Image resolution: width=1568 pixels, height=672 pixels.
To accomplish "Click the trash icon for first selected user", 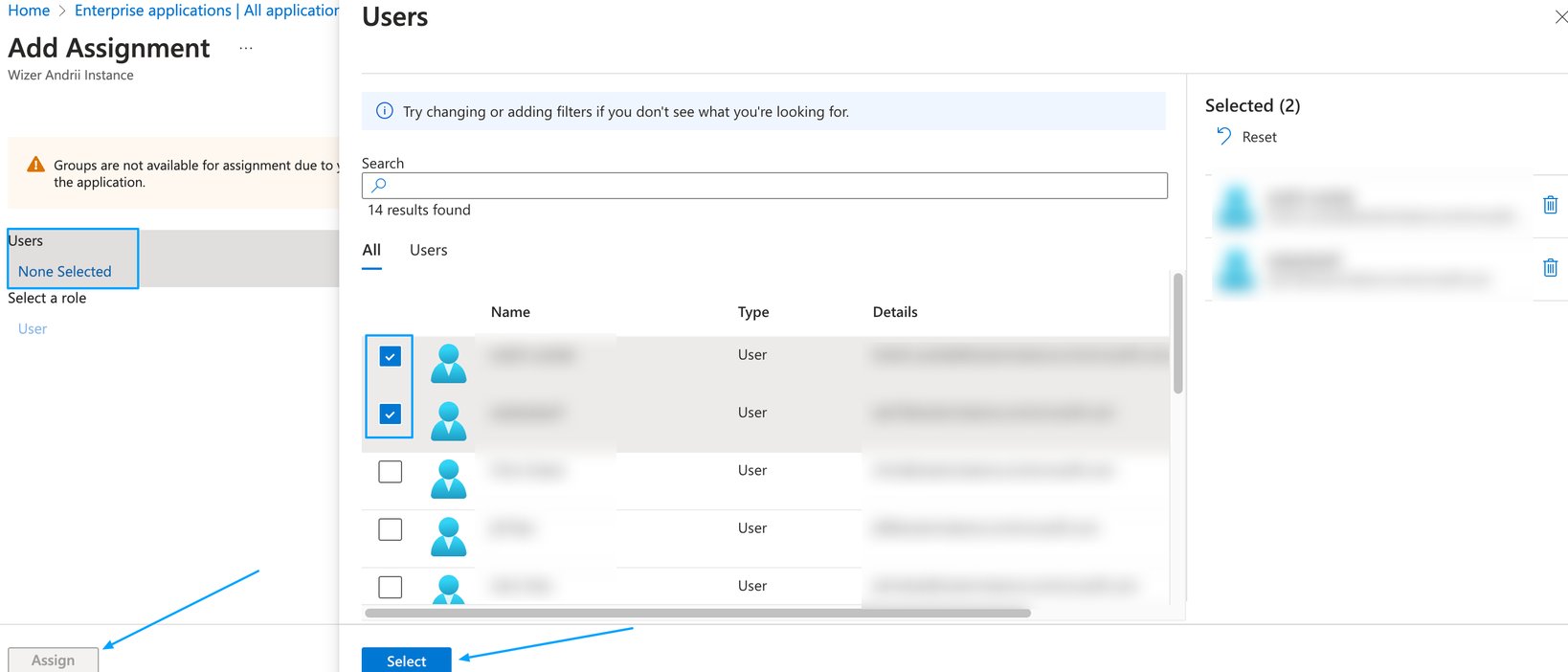I will coord(1550,205).
